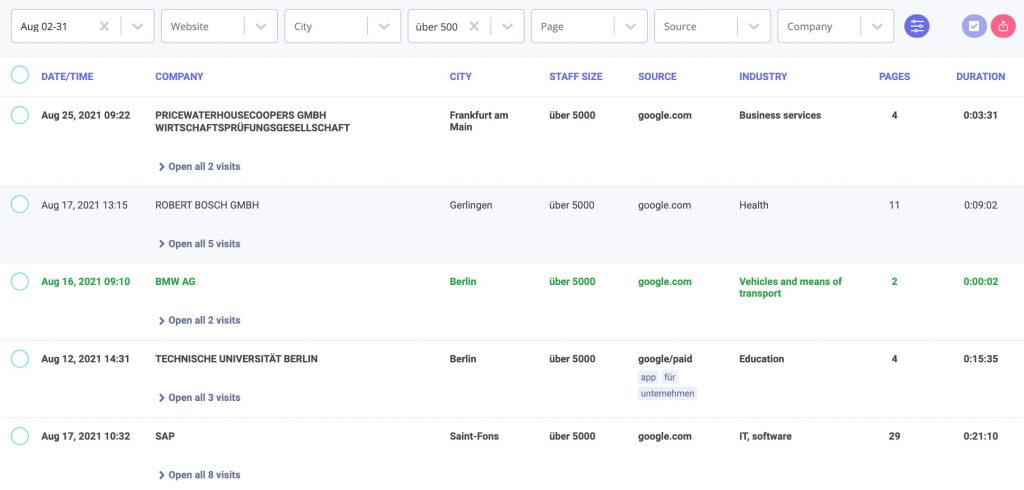Click the 'app' keyword tag
This screenshot has height=490, width=1024.
[x=648, y=377]
